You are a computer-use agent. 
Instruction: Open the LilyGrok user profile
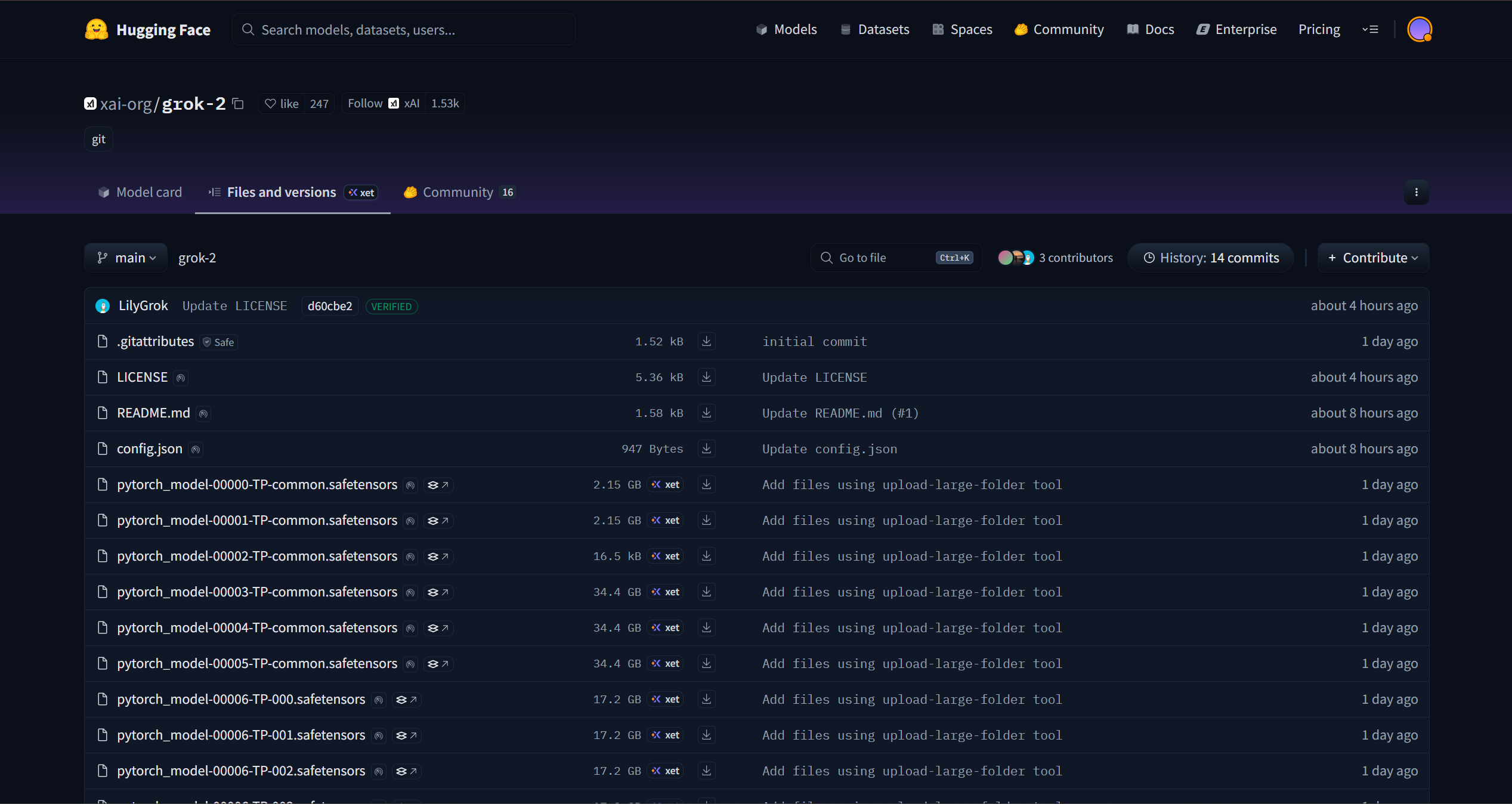point(143,305)
